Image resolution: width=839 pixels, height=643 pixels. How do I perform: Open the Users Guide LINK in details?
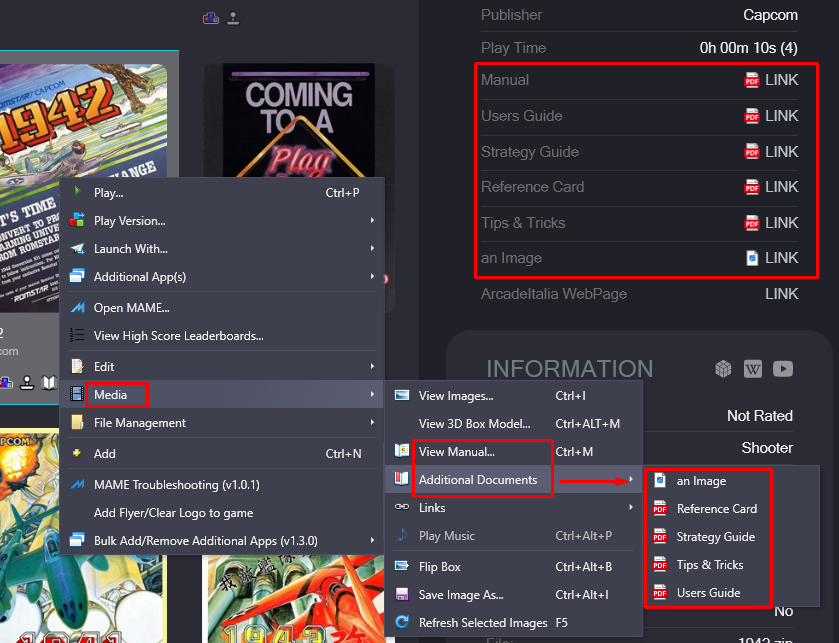tap(781, 116)
